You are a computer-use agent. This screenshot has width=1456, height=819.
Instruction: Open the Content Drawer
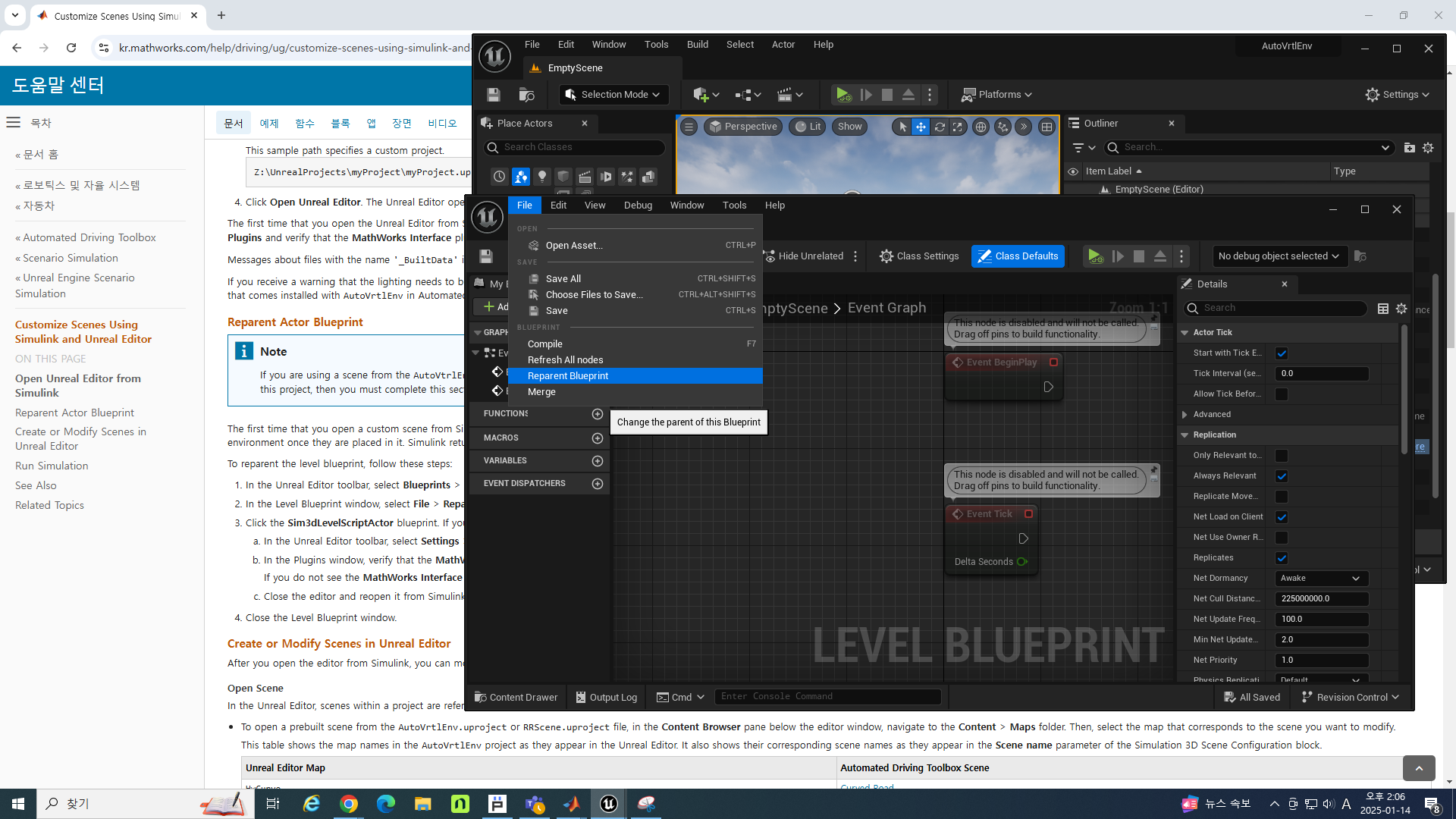tap(516, 698)
